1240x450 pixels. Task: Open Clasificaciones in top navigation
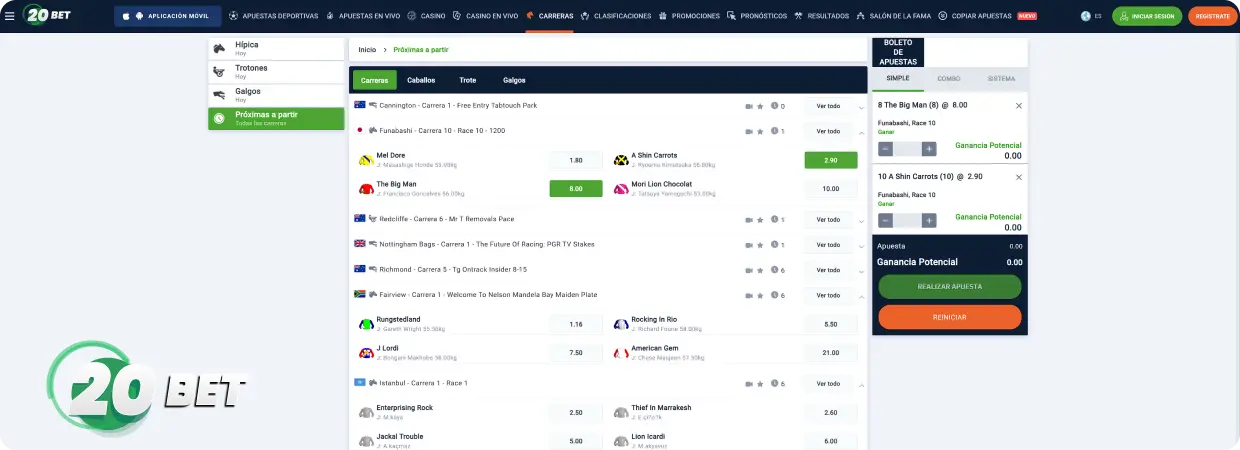pyautogui.click(x=616, y=16)
